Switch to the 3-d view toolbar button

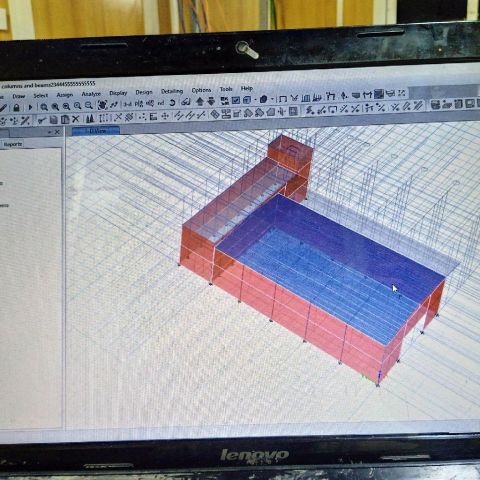tap(128, 104)
